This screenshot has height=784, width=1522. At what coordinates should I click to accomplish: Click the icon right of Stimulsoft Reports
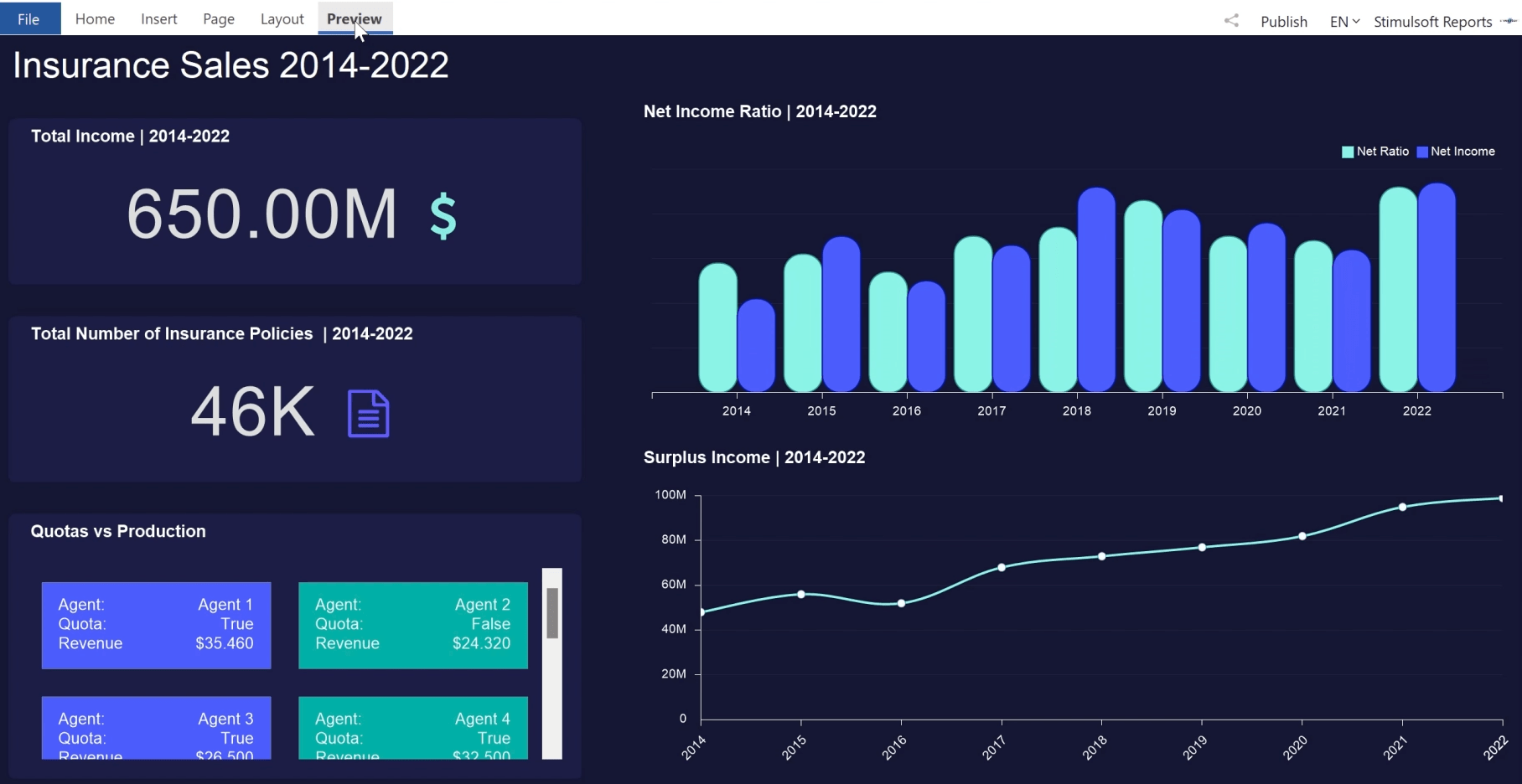(1509, 22)
